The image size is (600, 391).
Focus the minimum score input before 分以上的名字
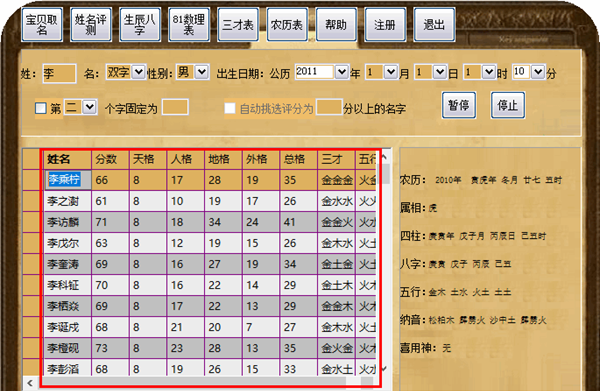point(329,107)
